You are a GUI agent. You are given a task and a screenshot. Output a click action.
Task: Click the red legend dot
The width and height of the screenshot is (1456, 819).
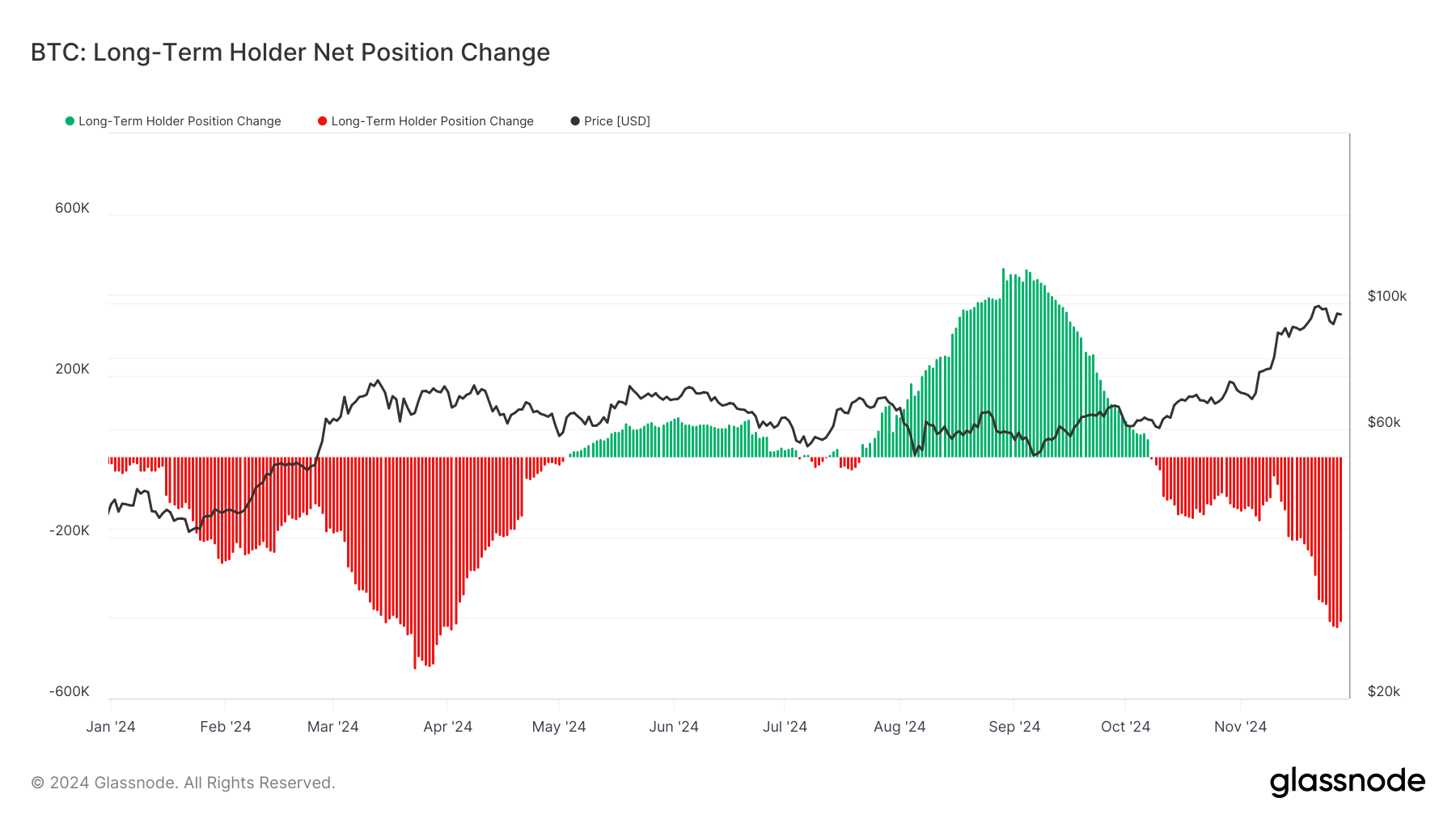coord(323,121)
